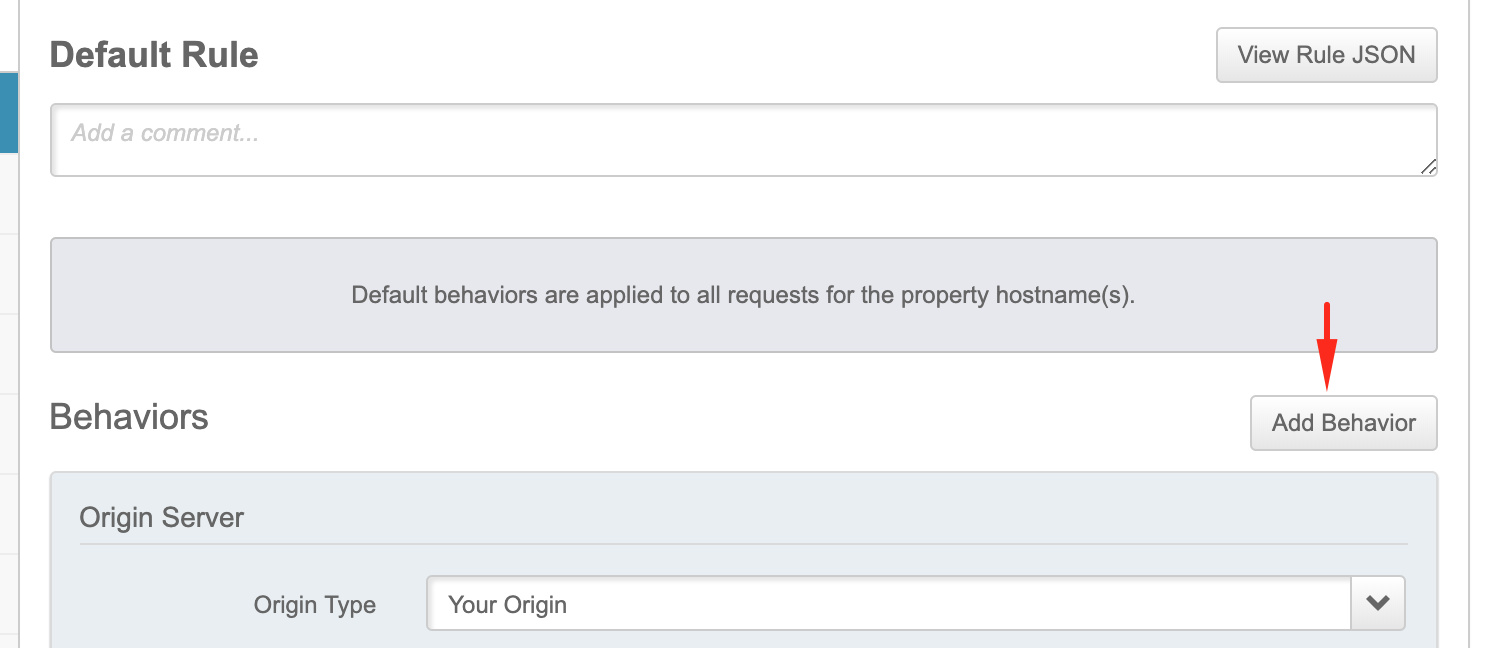
Task: Click the Origin Type field label
Action: (315, 605)
